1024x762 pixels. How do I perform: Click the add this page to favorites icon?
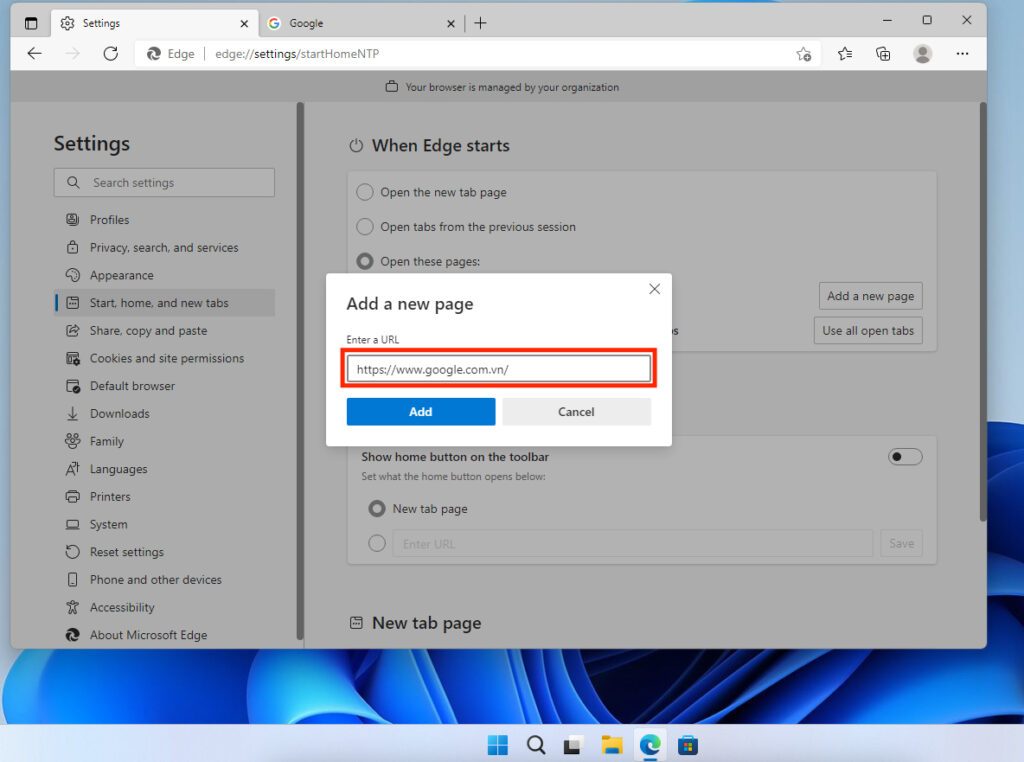tap(804, 54)
